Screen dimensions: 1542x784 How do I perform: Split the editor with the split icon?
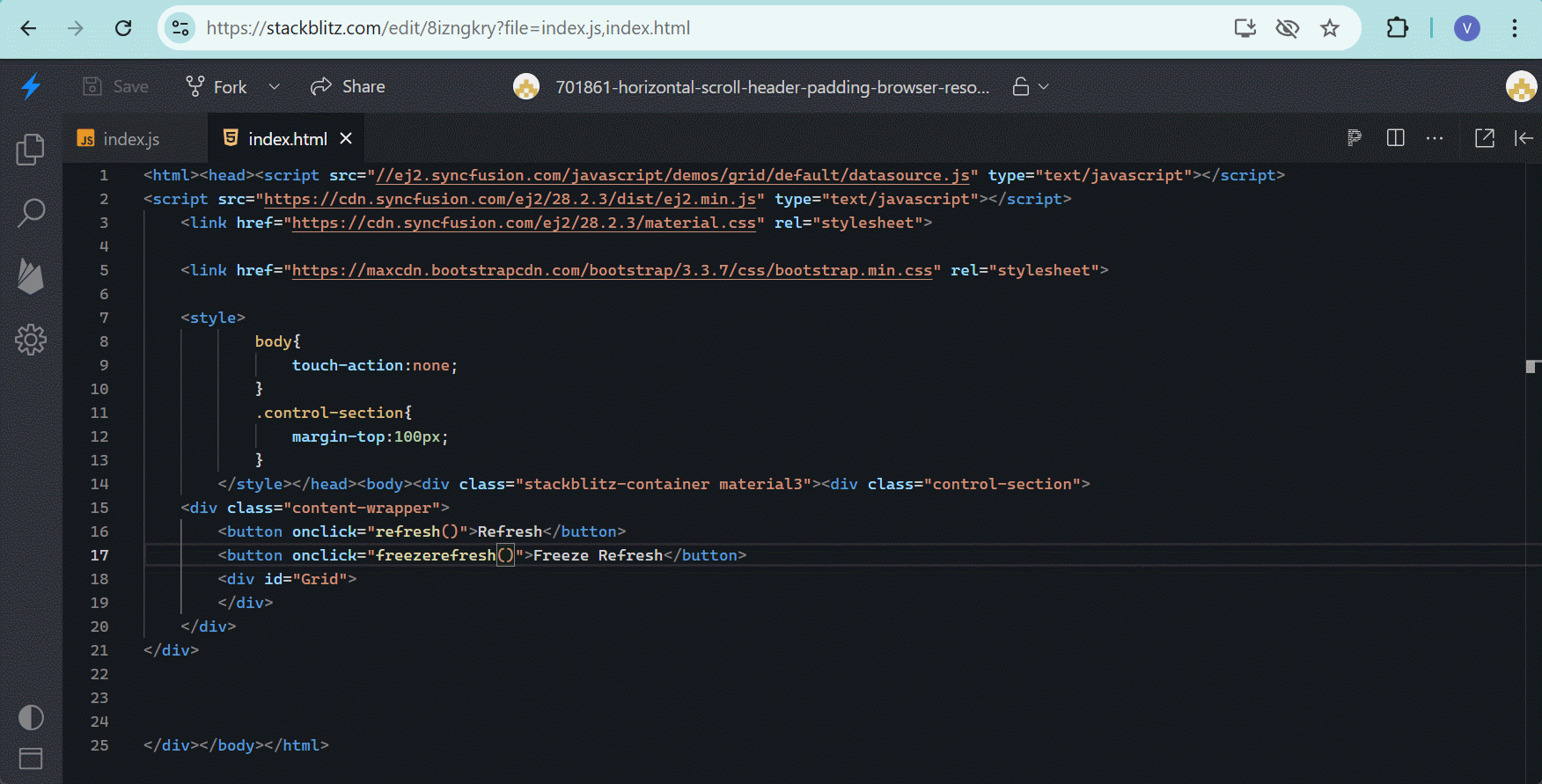point(1395,138)
